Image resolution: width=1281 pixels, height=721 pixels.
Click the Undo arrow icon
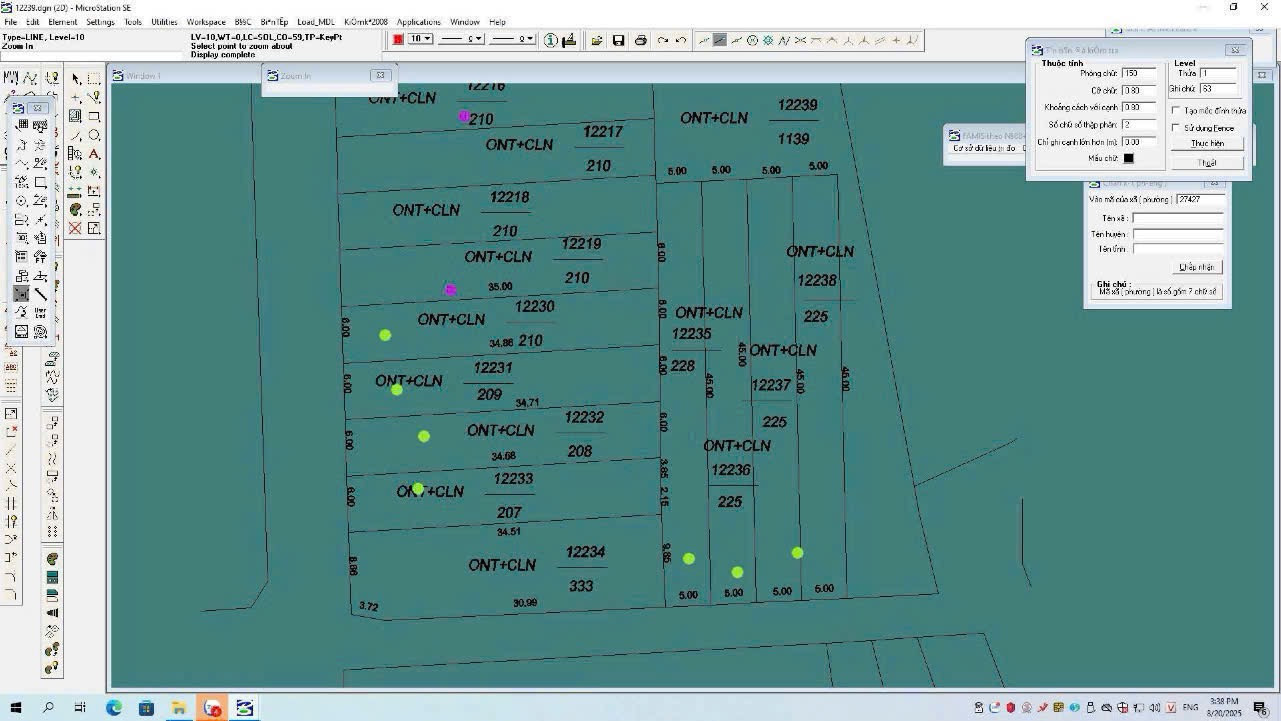pos(681,40)
